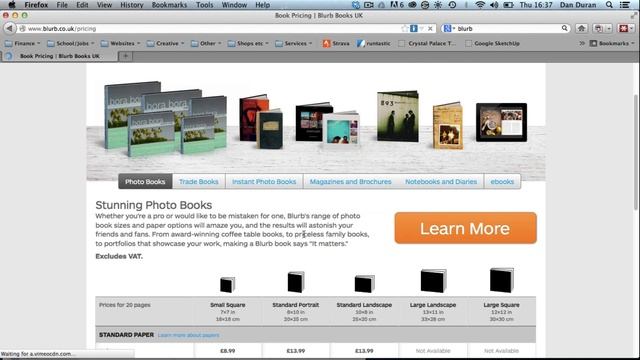640x360 pixels.
Task: Open the View menu
Action: click(x=104, y=5)
